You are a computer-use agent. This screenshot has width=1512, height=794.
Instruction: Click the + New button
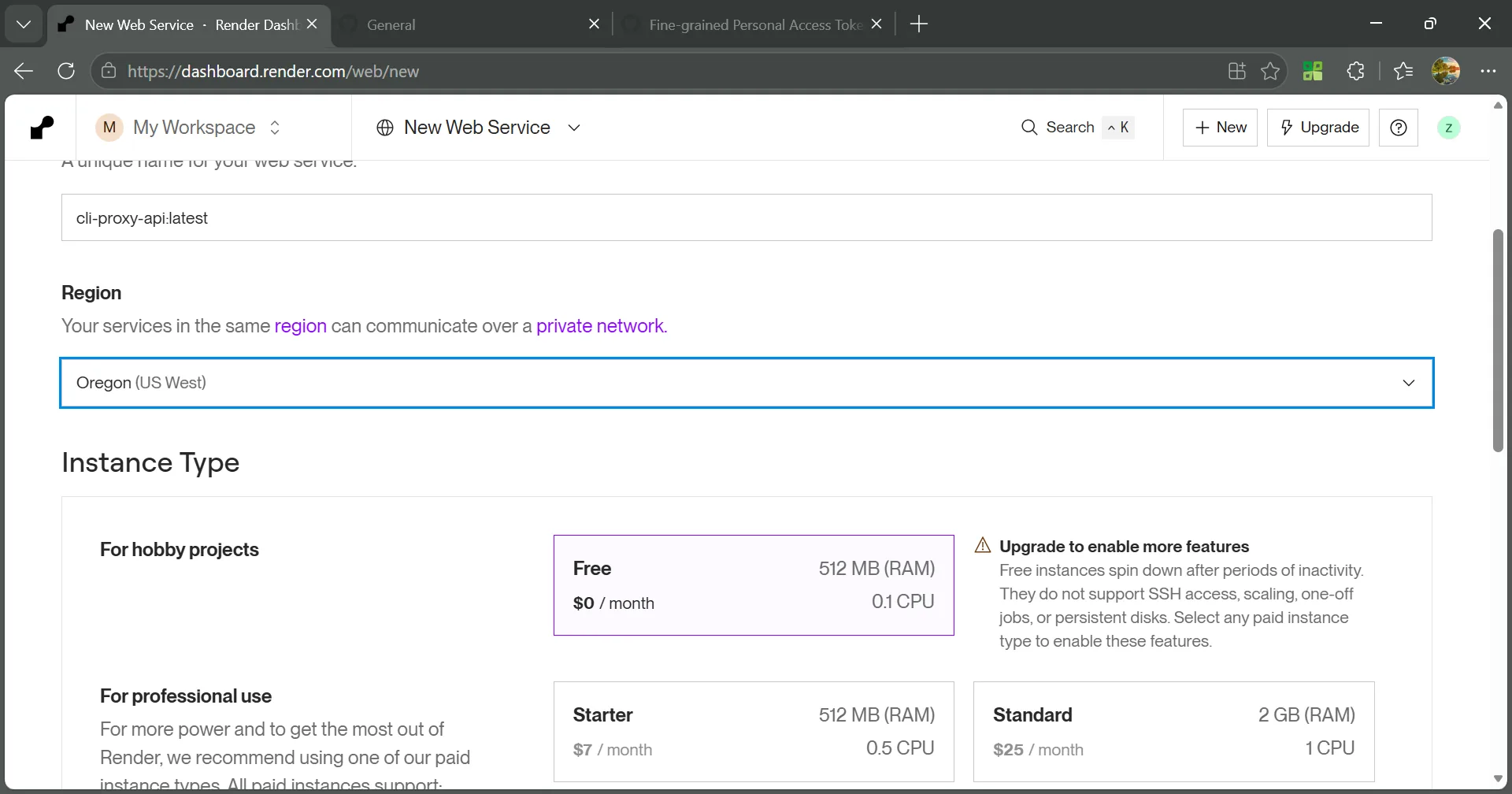[1221, 128]
